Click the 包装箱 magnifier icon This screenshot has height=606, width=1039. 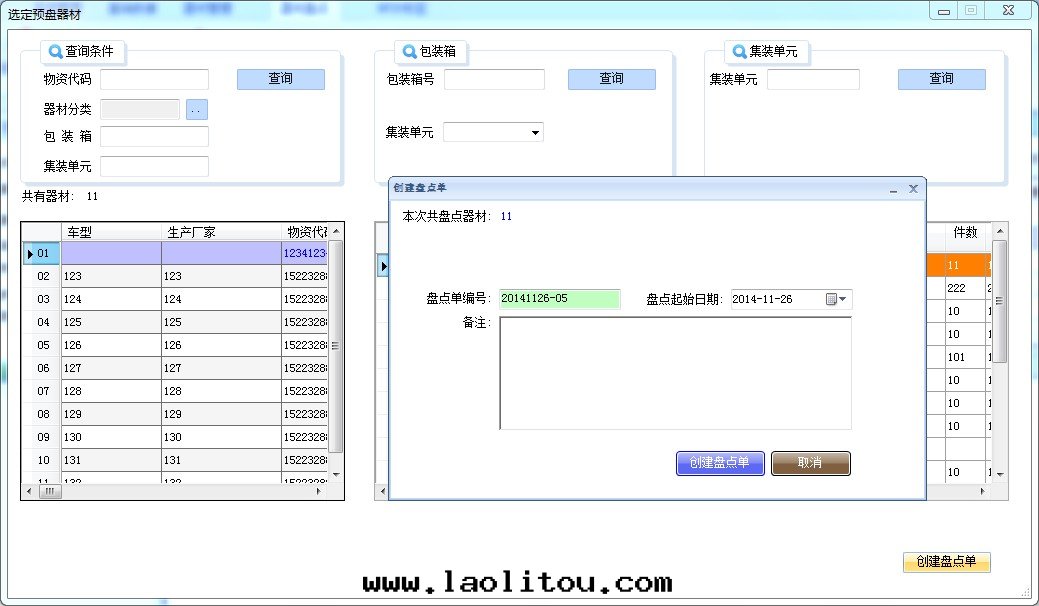(x=410, y=52)
